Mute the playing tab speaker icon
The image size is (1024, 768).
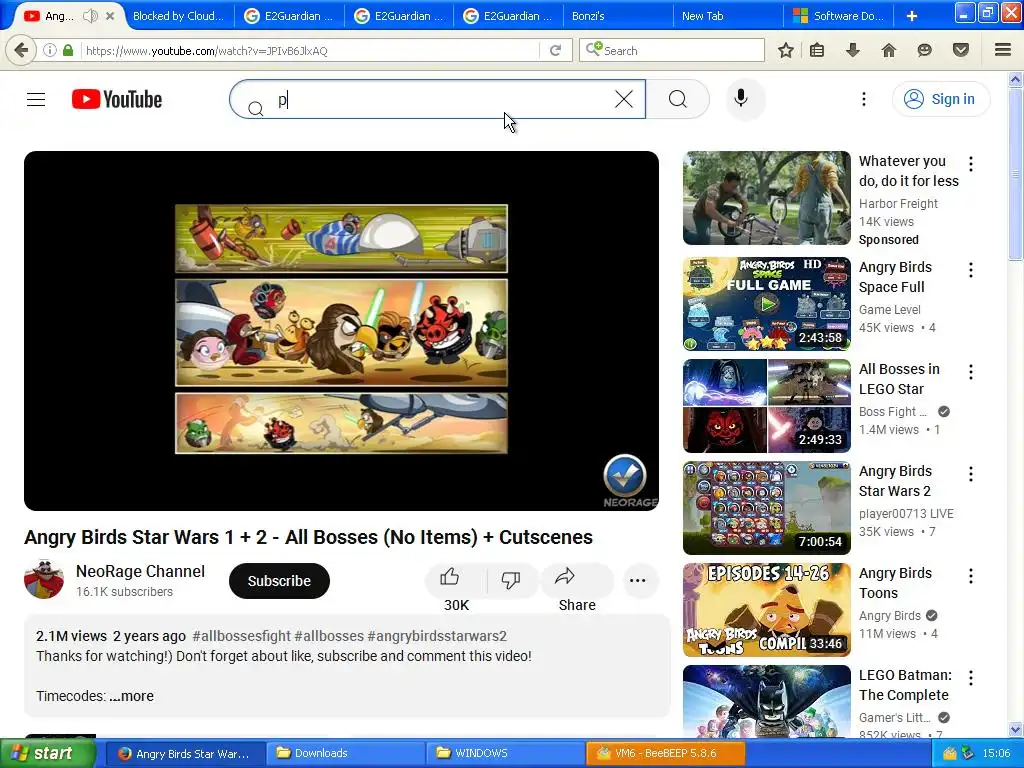[x=90, y=16]
